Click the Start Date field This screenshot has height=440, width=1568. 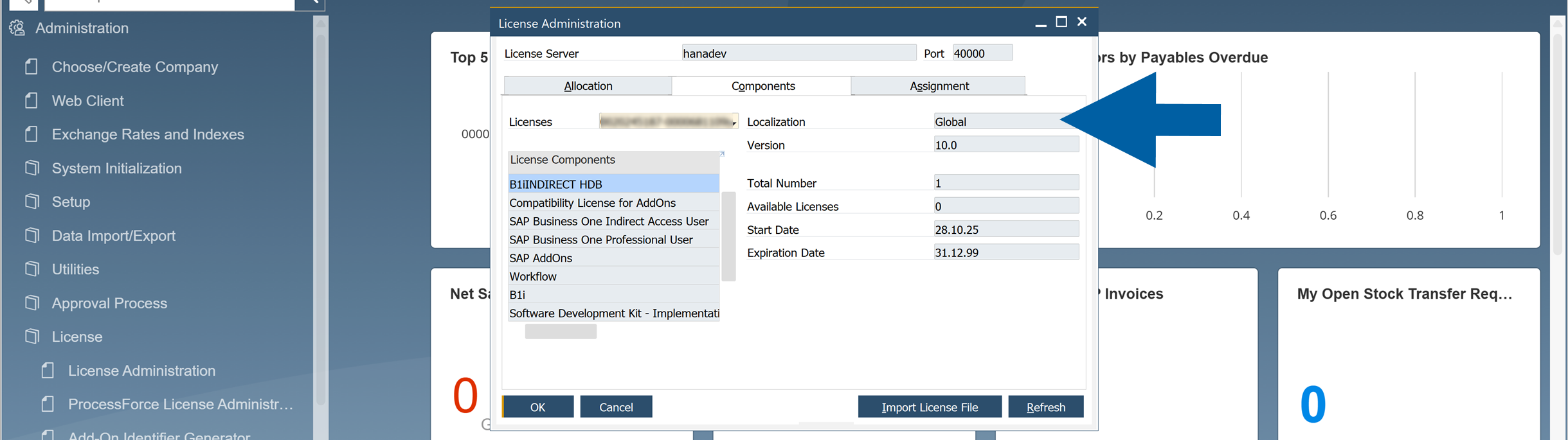click(1006, 229)
